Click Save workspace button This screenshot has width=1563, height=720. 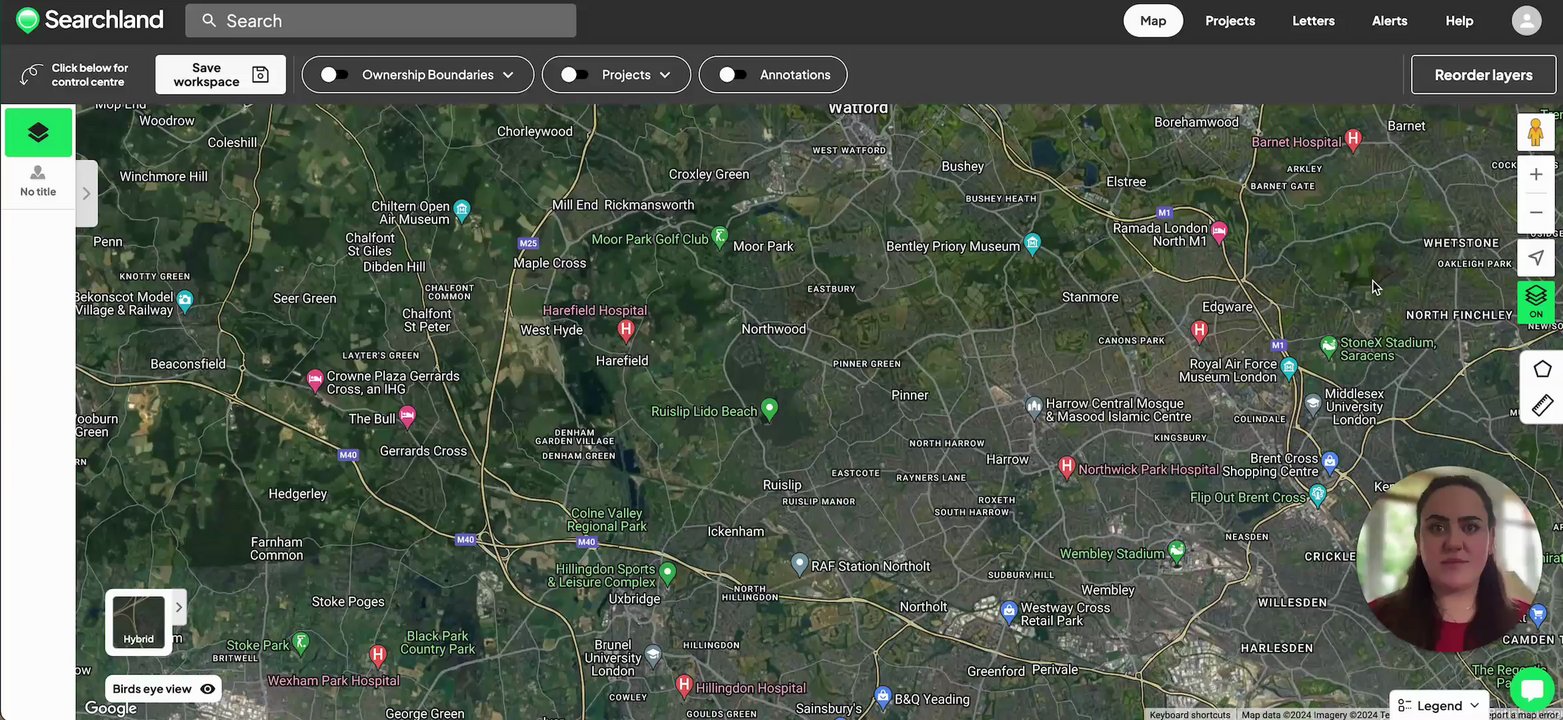pos(220,75)
